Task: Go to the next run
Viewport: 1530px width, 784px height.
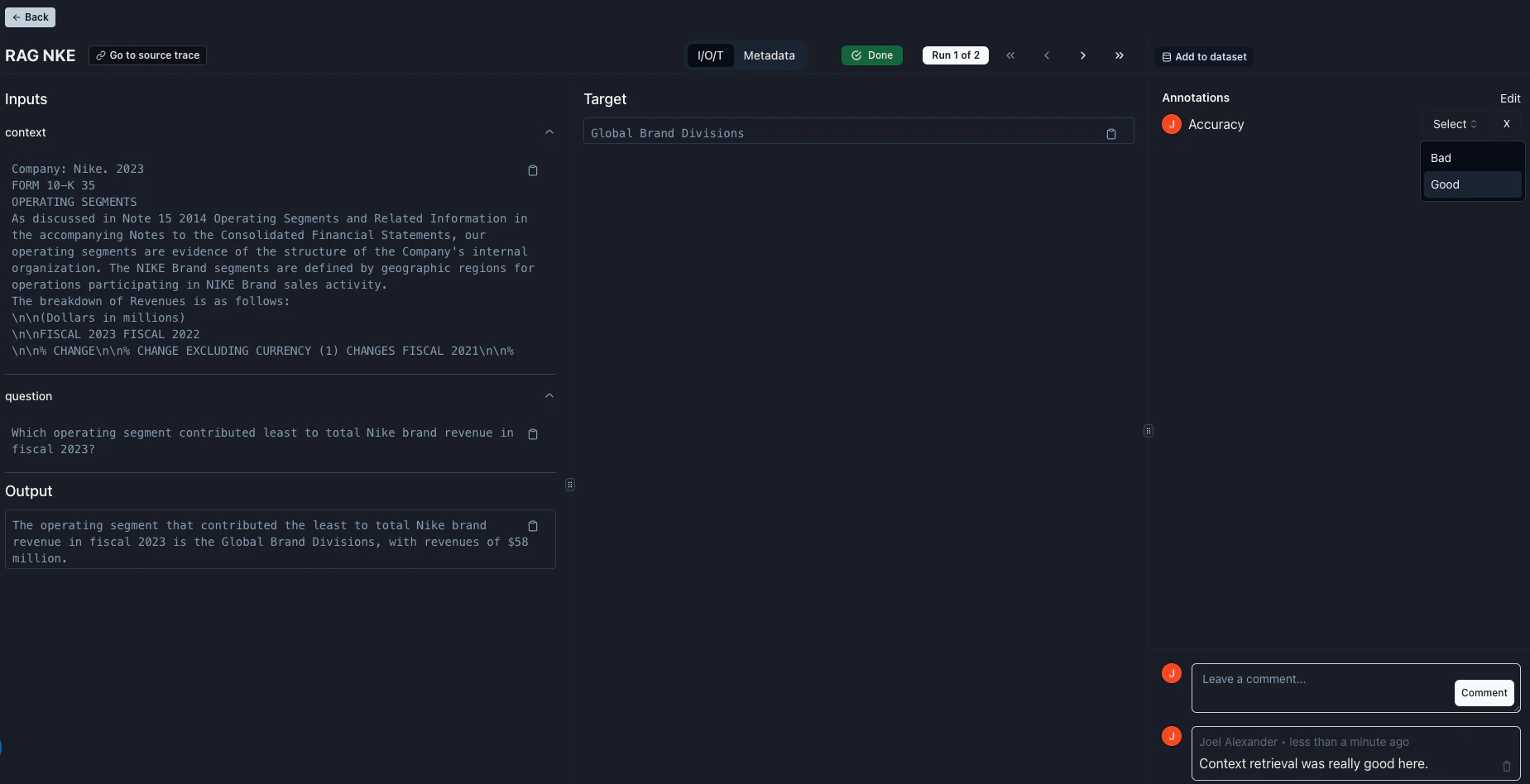Action: tap(1083, 55)
